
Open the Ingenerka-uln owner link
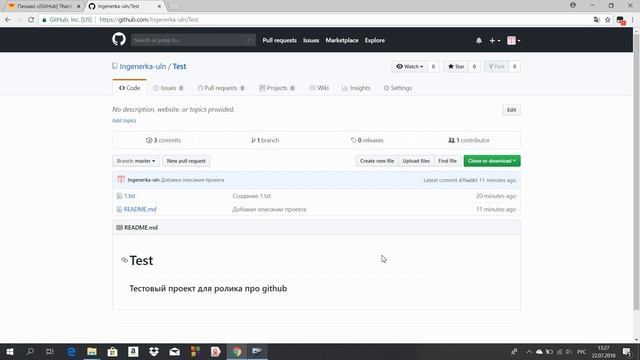tap(143, 67)
